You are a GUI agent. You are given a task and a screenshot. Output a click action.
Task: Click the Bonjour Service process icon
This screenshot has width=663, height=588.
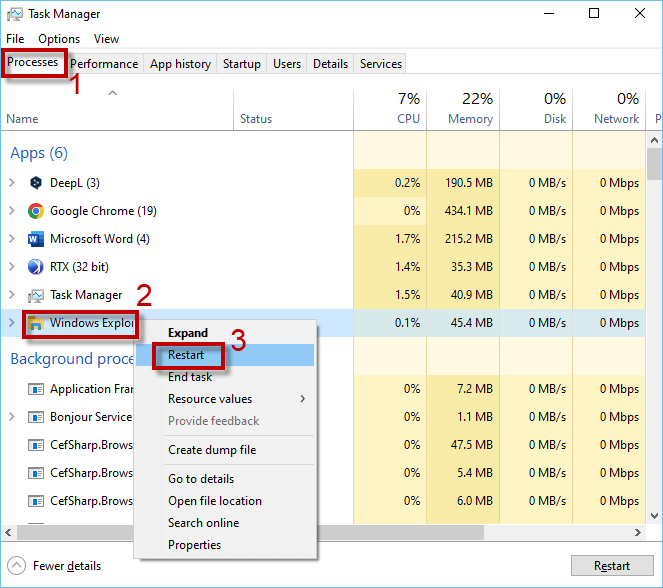(x=36, y=417)
